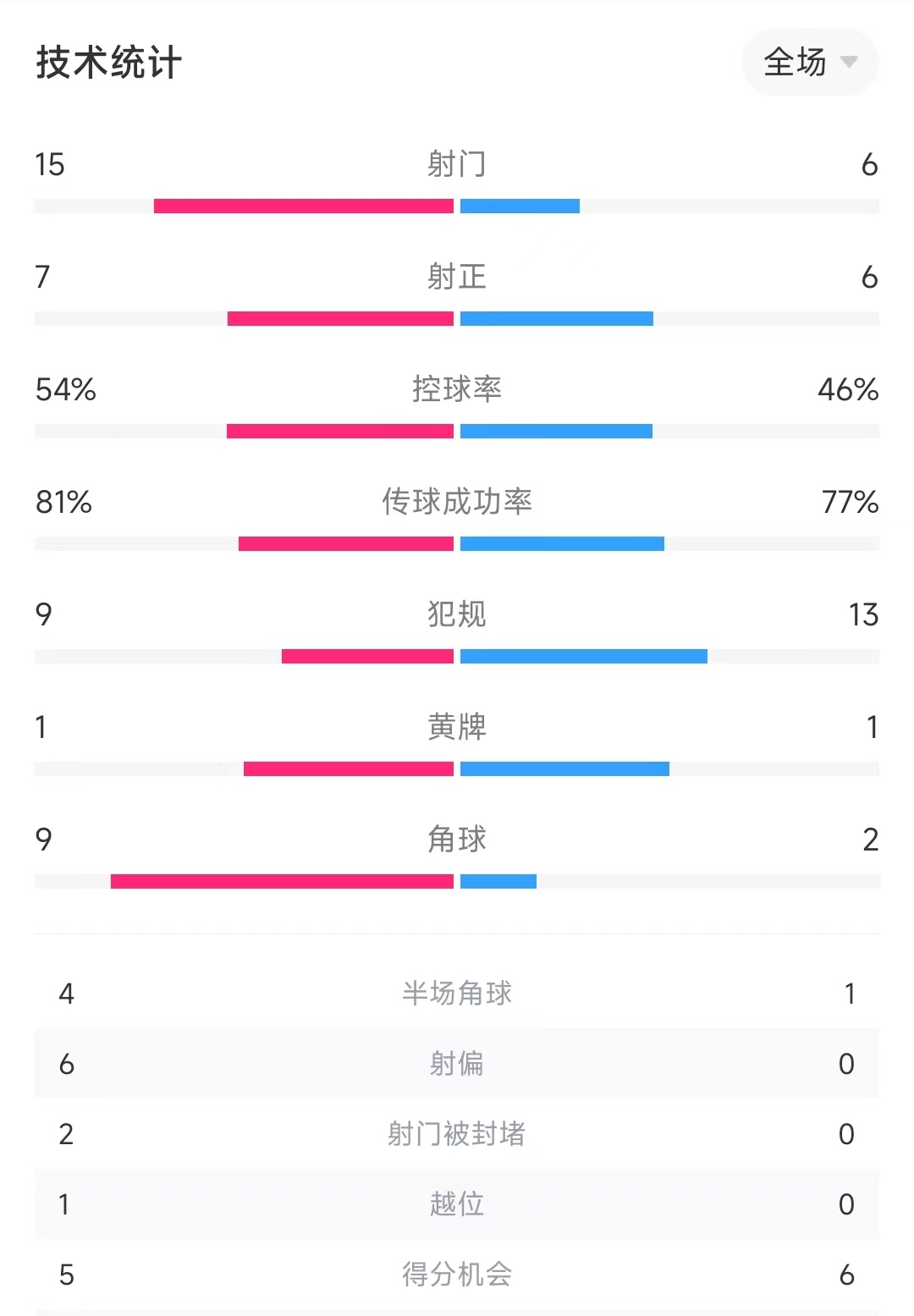Screen dimensions: 914x1316
Task: Click the dropdown arrow beside 全场
Action: point(849,62)
